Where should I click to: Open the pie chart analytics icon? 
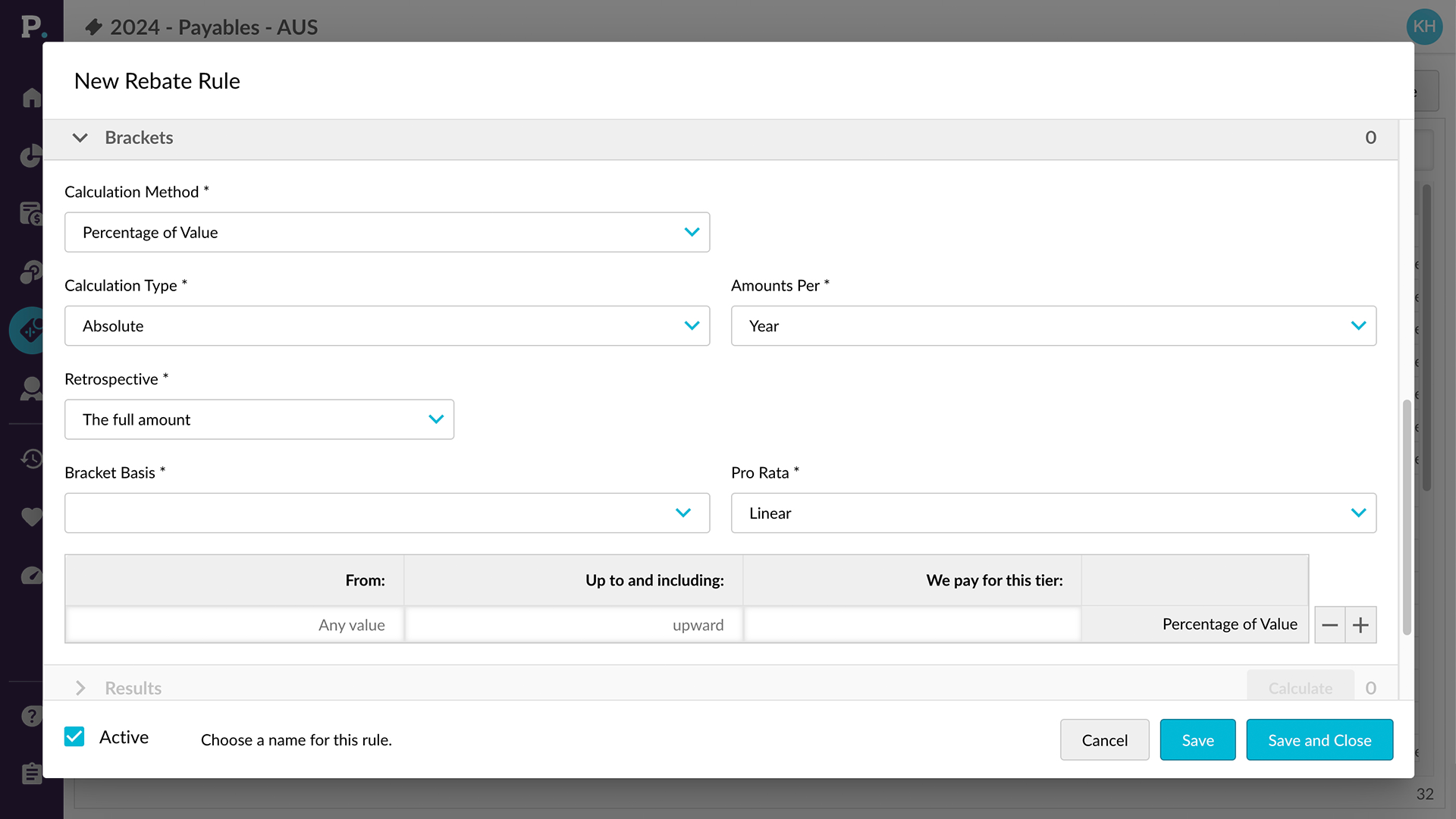click(30, 155)
